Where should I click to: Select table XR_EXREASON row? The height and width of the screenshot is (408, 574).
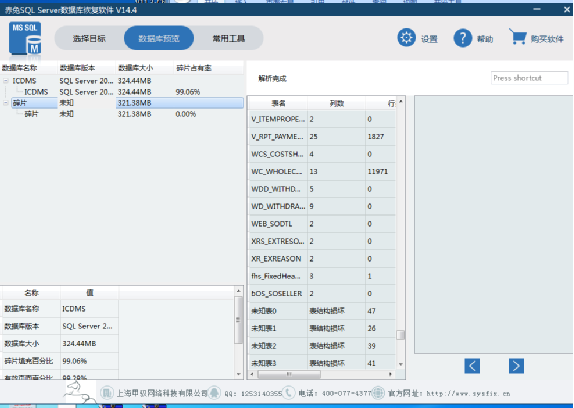click(x=322, y=259)
